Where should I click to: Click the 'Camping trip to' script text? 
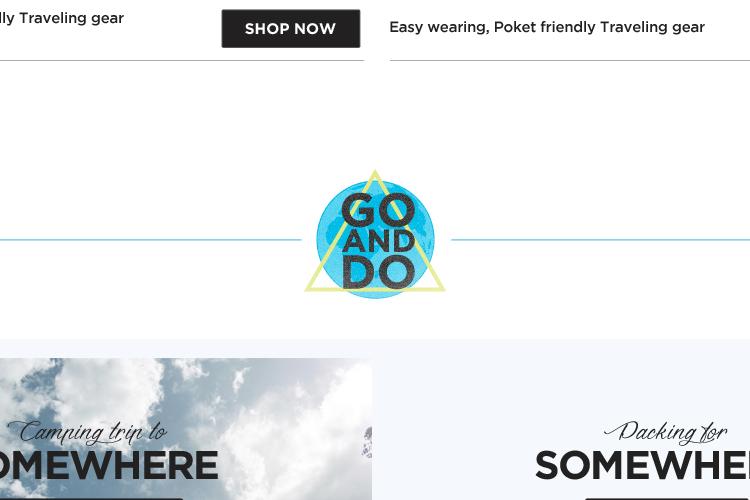[x=88, y=432]
